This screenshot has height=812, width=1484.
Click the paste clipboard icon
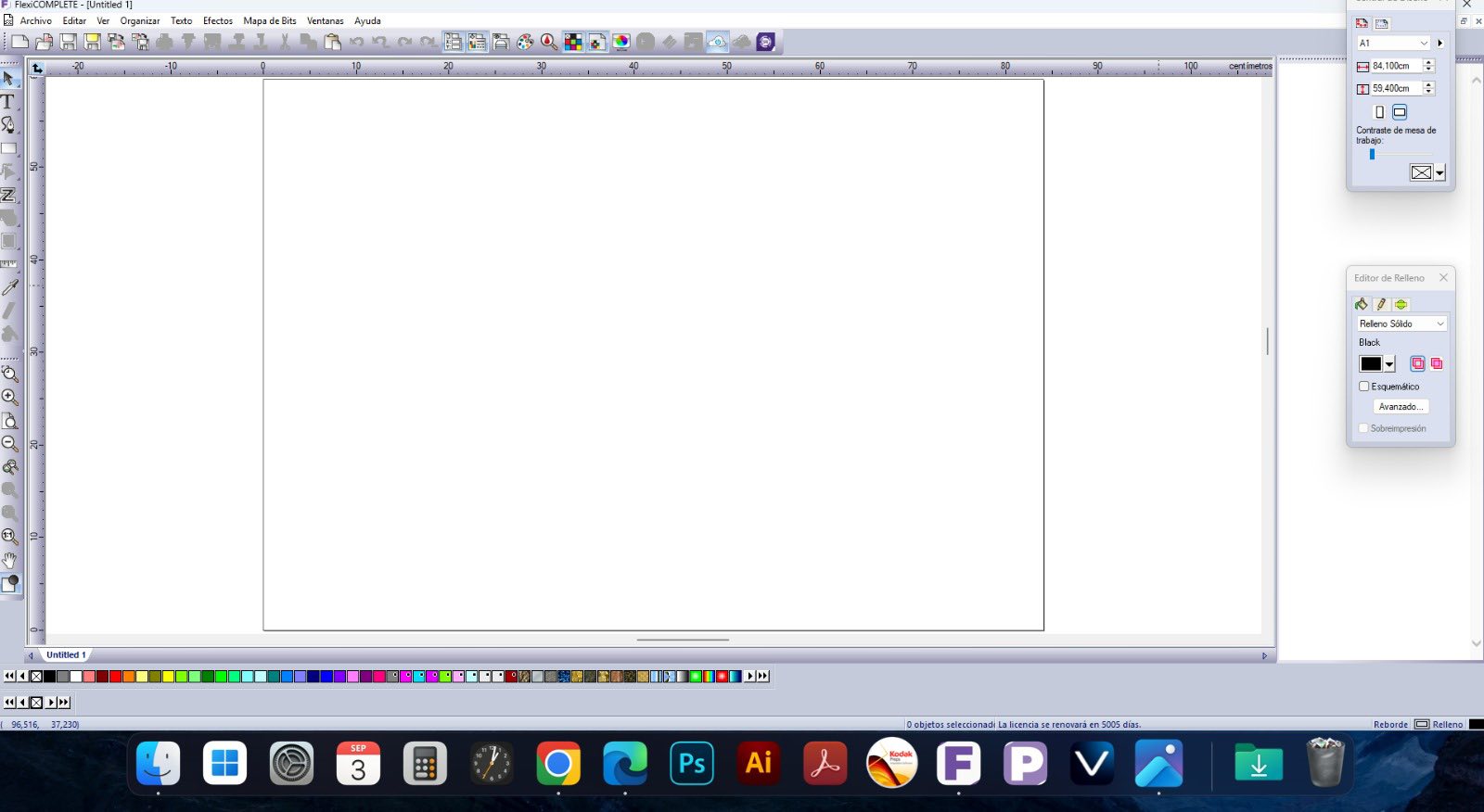pos(332,42)
